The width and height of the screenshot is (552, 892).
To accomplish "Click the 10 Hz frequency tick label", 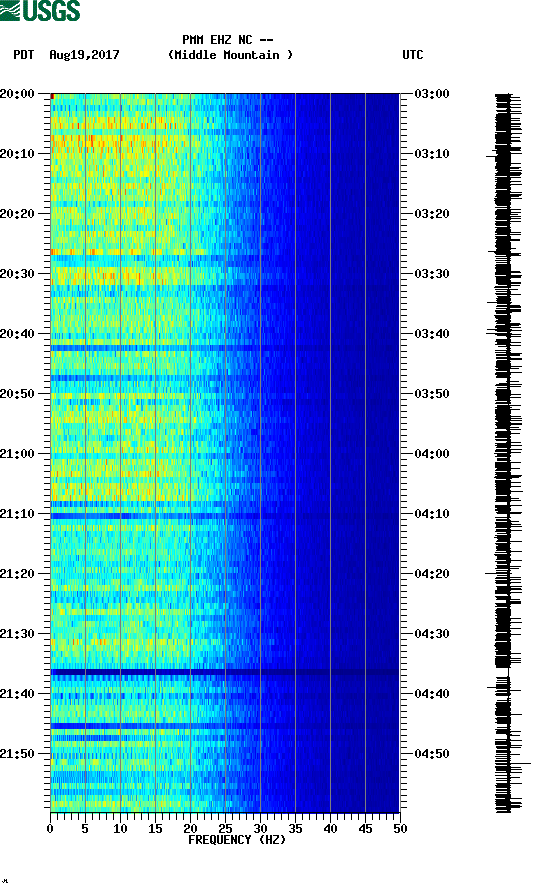I will (x=120, y=829).
